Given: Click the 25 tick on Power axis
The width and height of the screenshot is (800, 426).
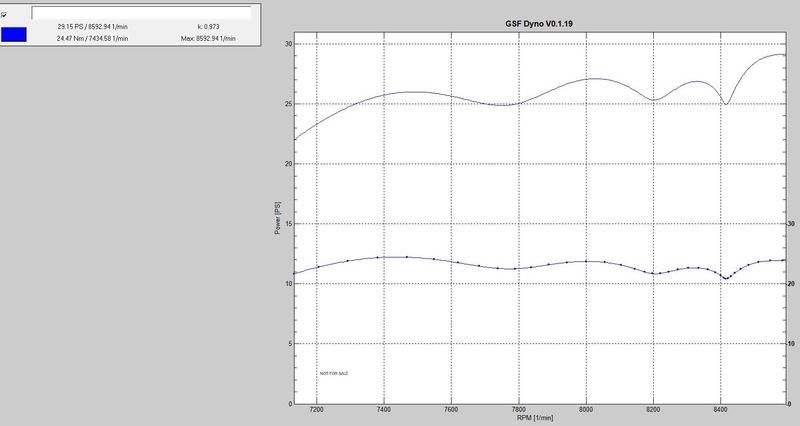Looking at the screenshot, I should 288,104.
